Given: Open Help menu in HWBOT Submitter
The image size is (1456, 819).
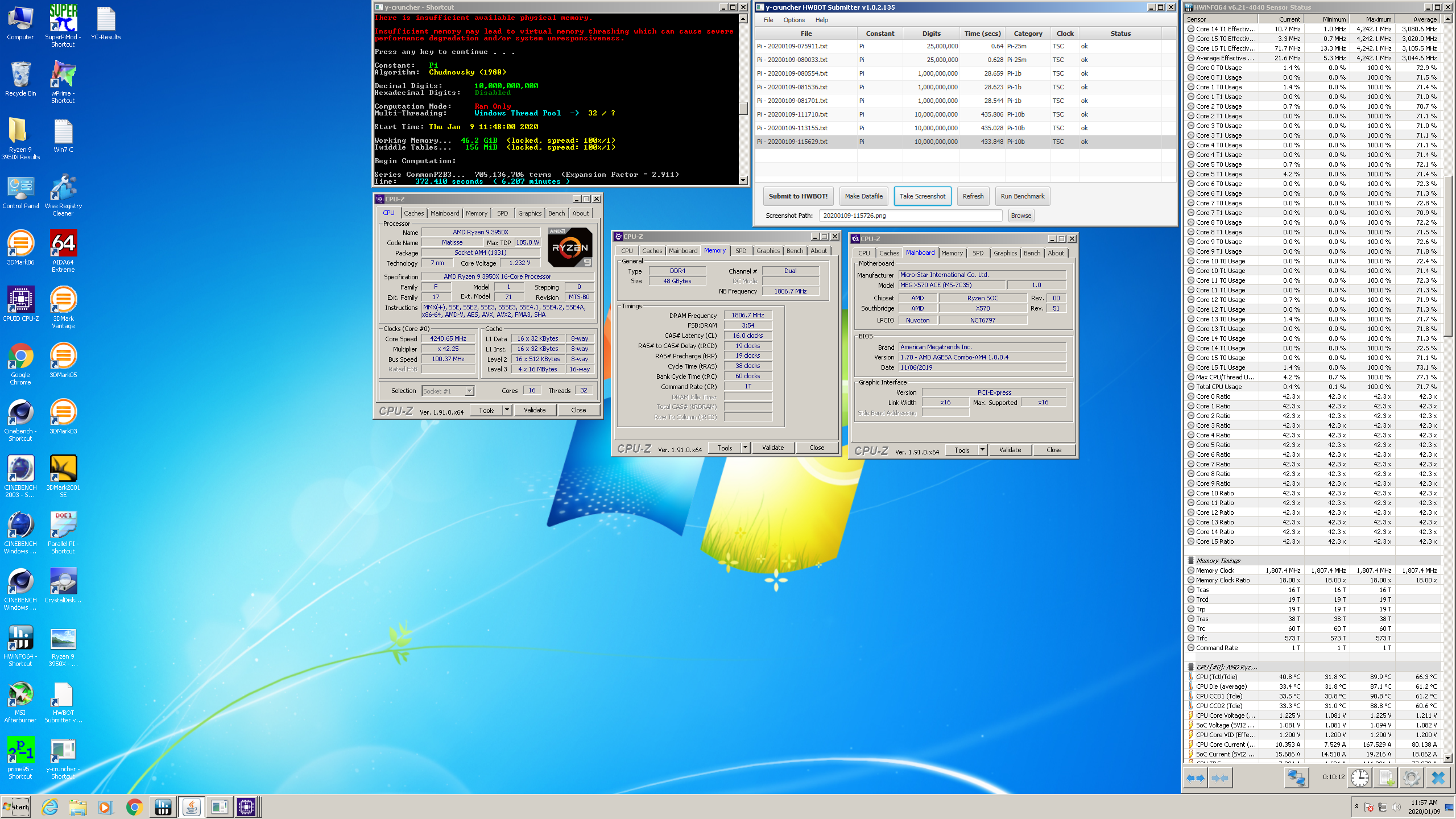Looking at the screenshot, I should (822, 20).
